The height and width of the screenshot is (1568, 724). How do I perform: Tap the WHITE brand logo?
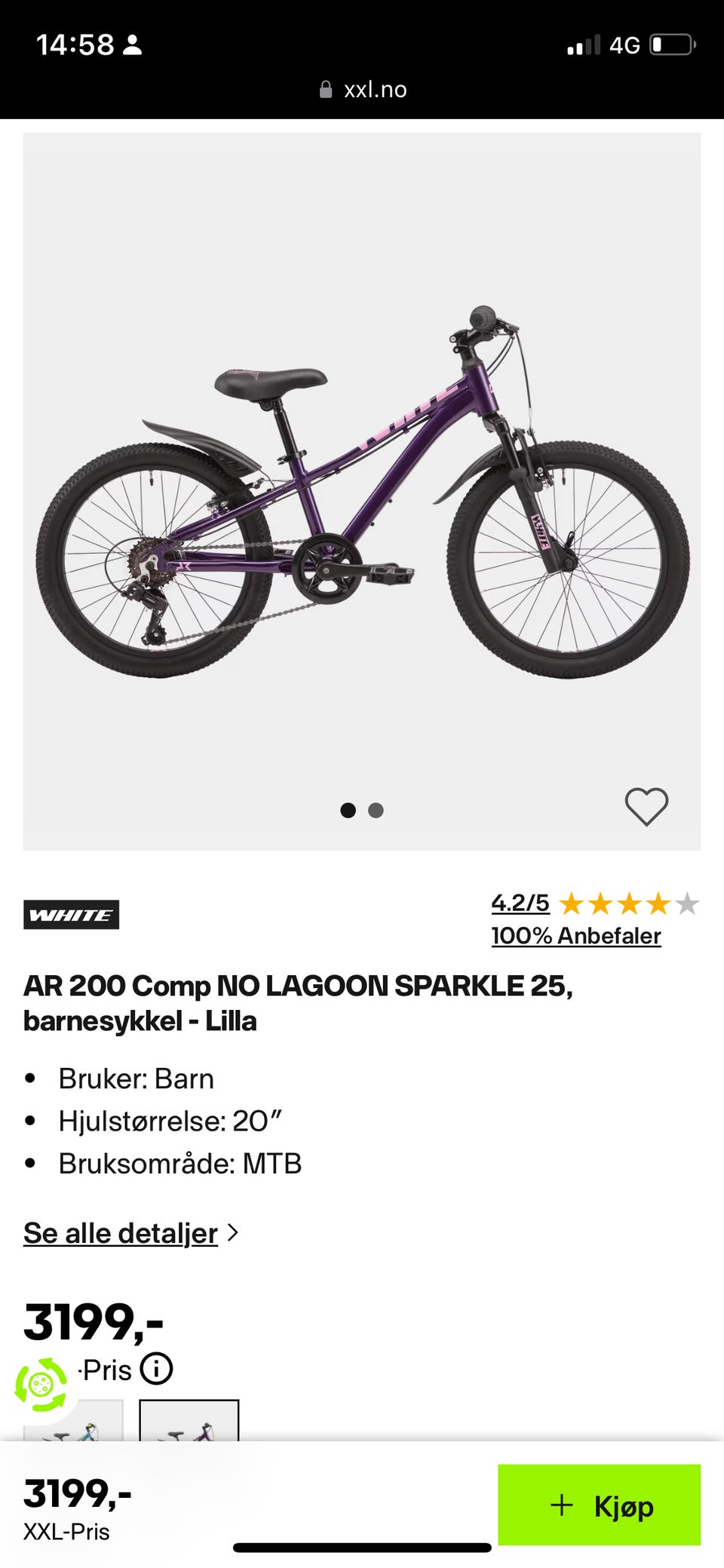(71, 915)
